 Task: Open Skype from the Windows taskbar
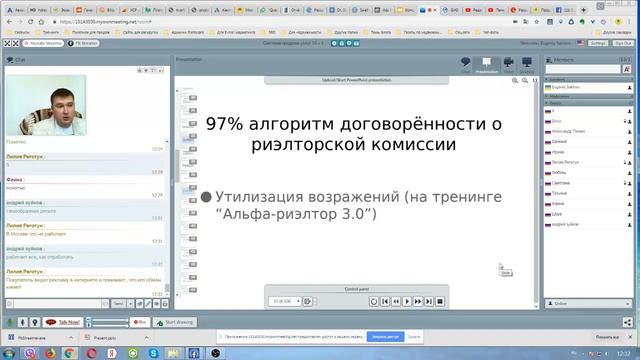[153, 353]
